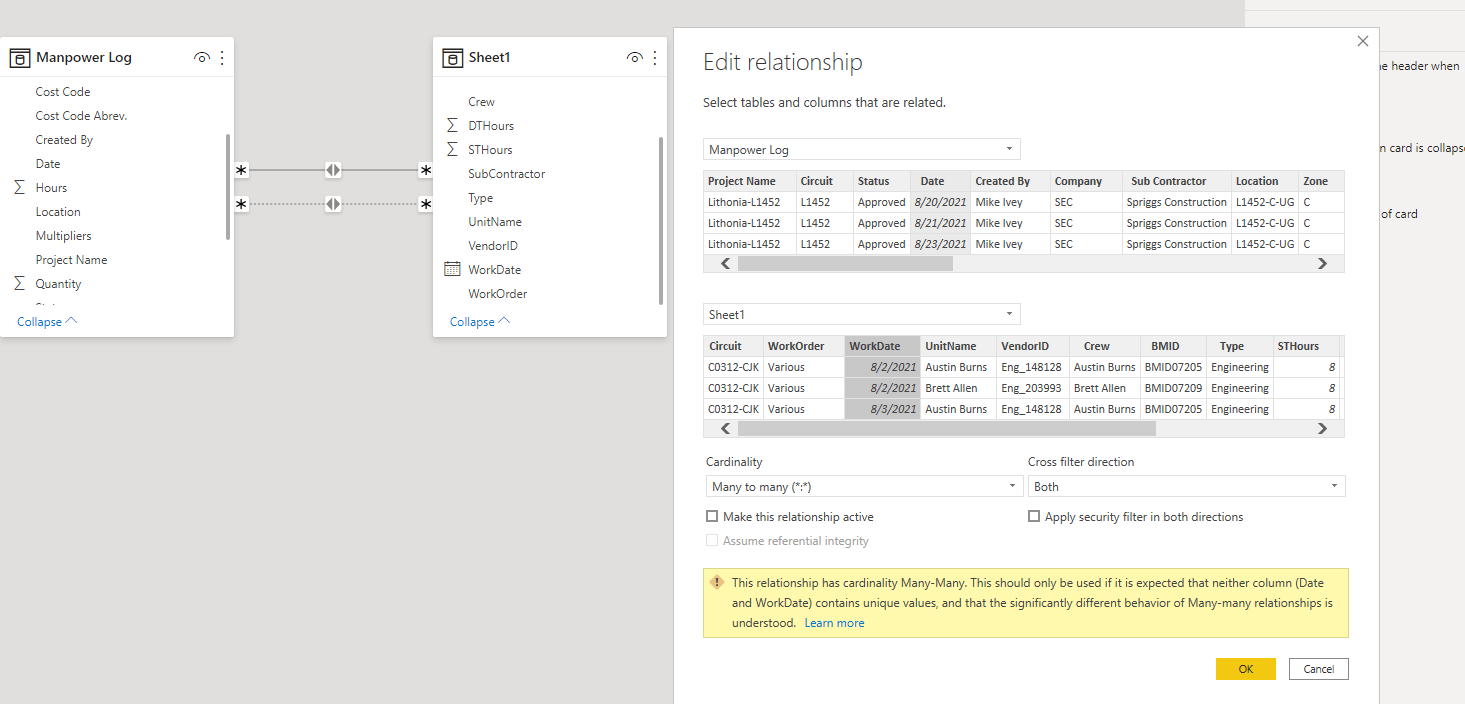
Task: Click right arrow on Manpower Log preview scrollbar
Action: click(x=1322, y=264)
